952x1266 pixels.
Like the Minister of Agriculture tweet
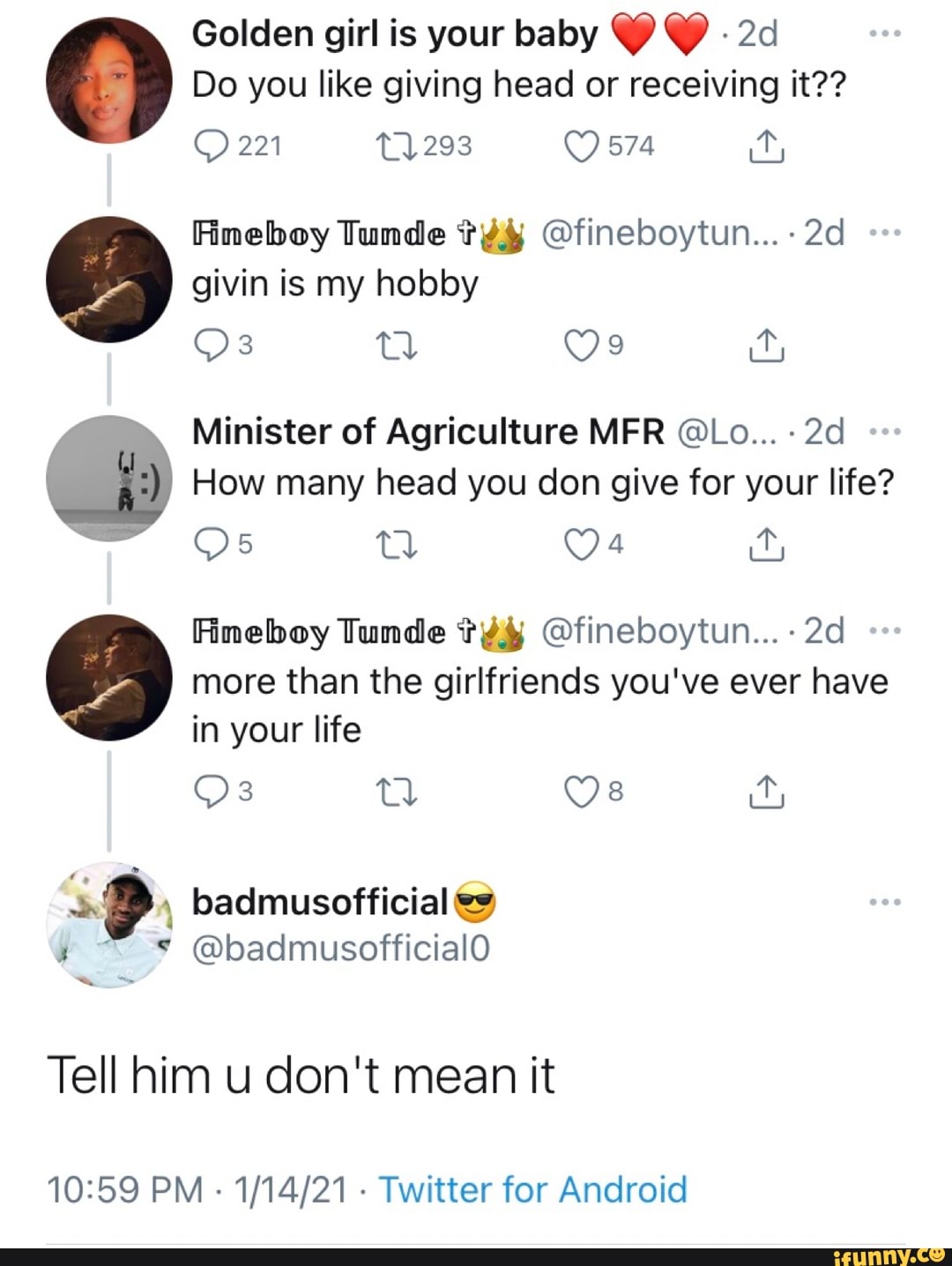(579, 546)
